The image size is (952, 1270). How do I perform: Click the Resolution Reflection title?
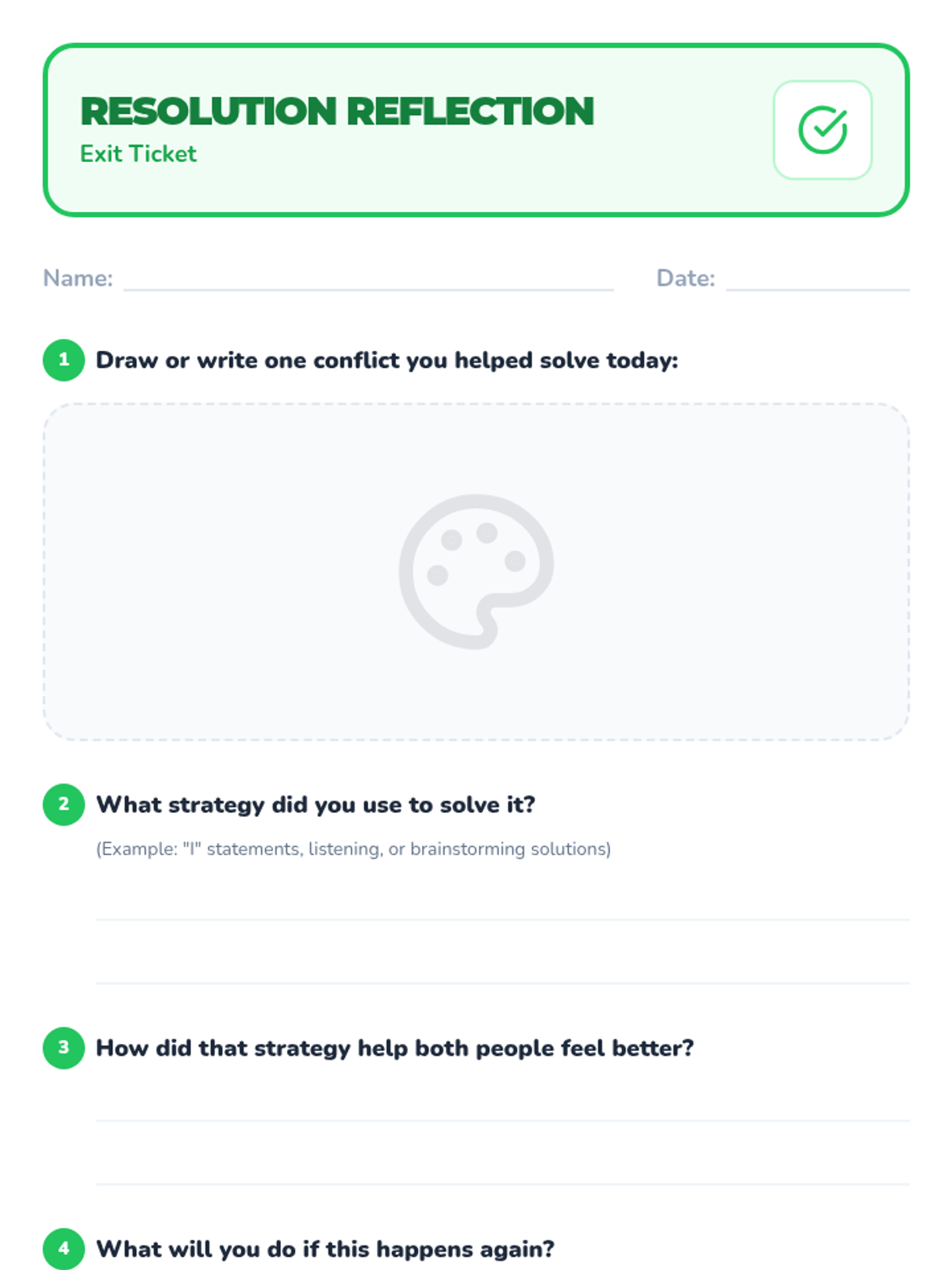pos(337,111)
